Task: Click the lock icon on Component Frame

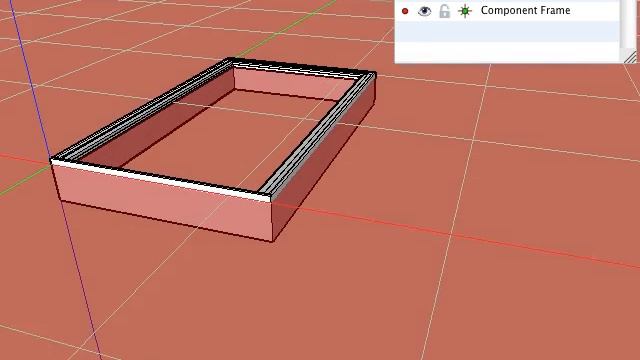Action: click(x=444, y=11)
